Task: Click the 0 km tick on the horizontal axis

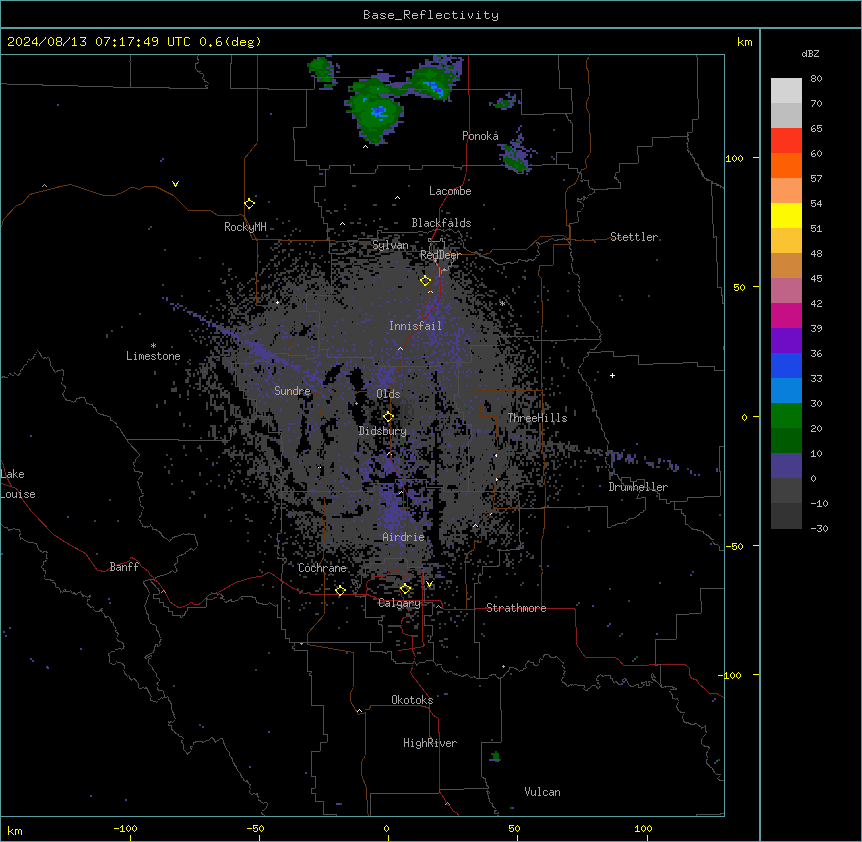Action: tap(386, 828)
